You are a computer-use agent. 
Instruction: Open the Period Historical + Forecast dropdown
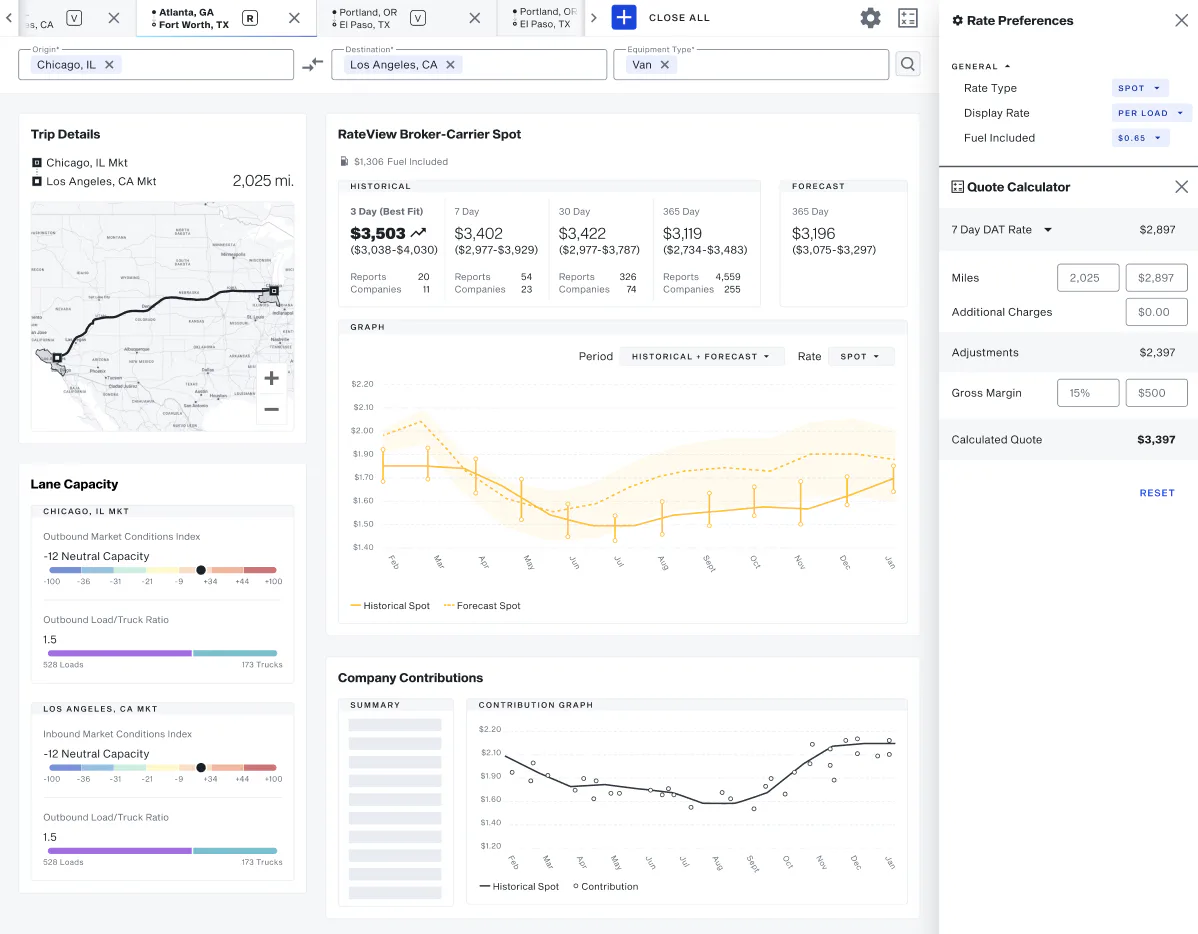(701, 356)
